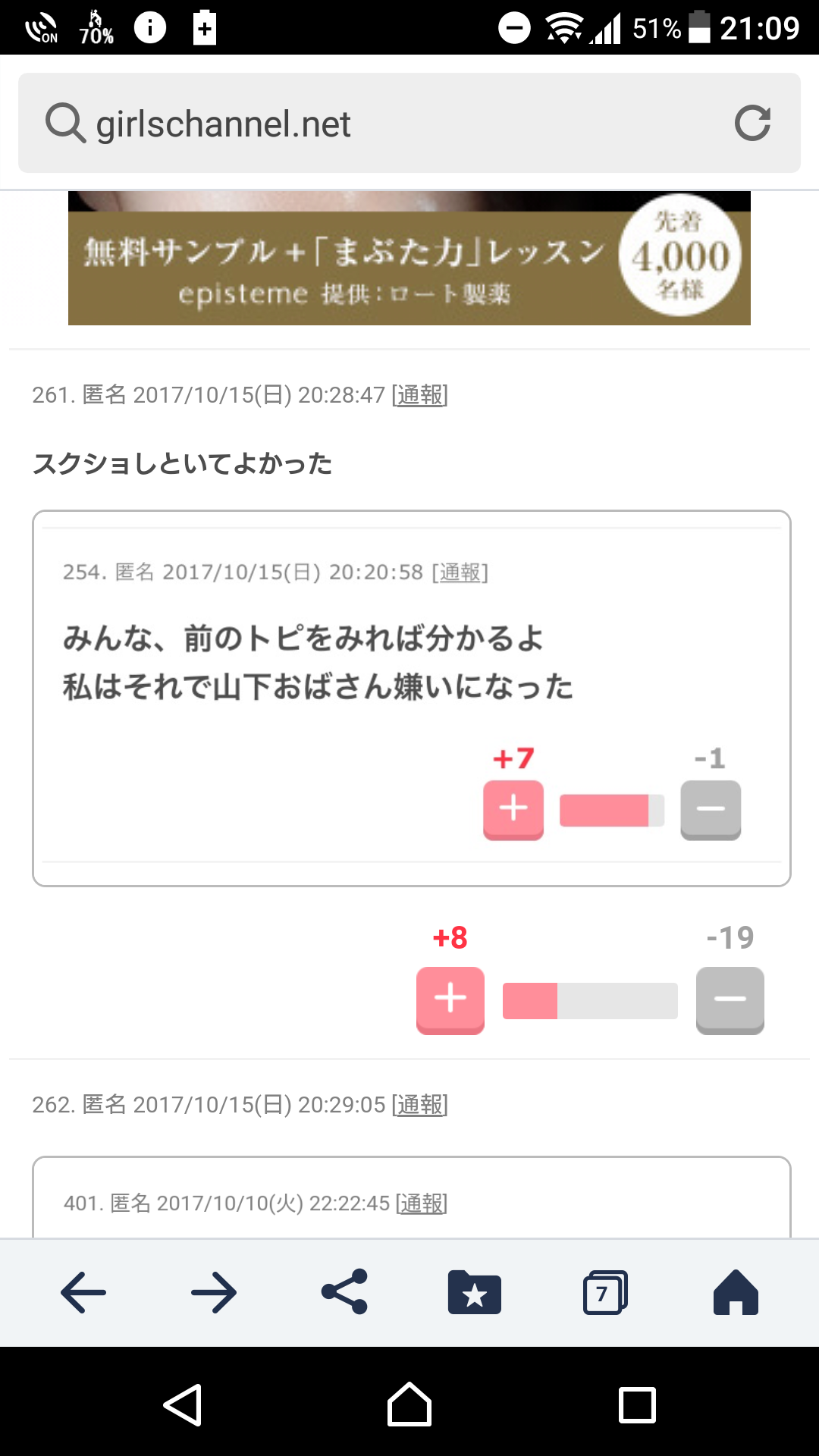Screen dimensions: 819x1456
Task: Open the bookmarks folder star icon
Action: (475, 1292)
